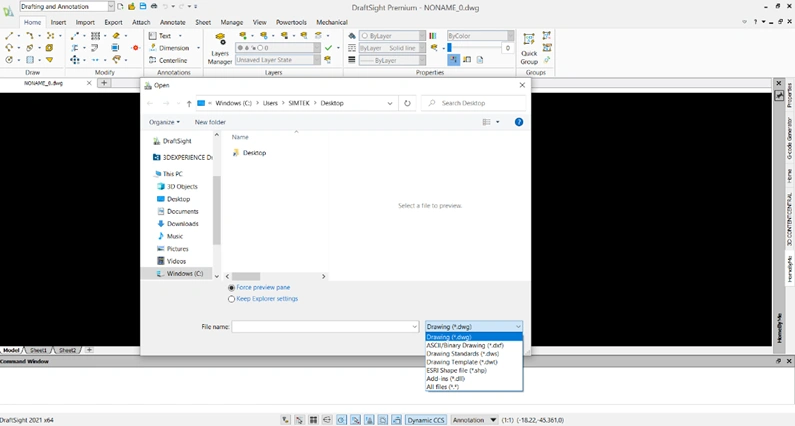Click the back arrow in Open dialog
This screenshot has width=795, height=426.
click(x=150, y=103)
